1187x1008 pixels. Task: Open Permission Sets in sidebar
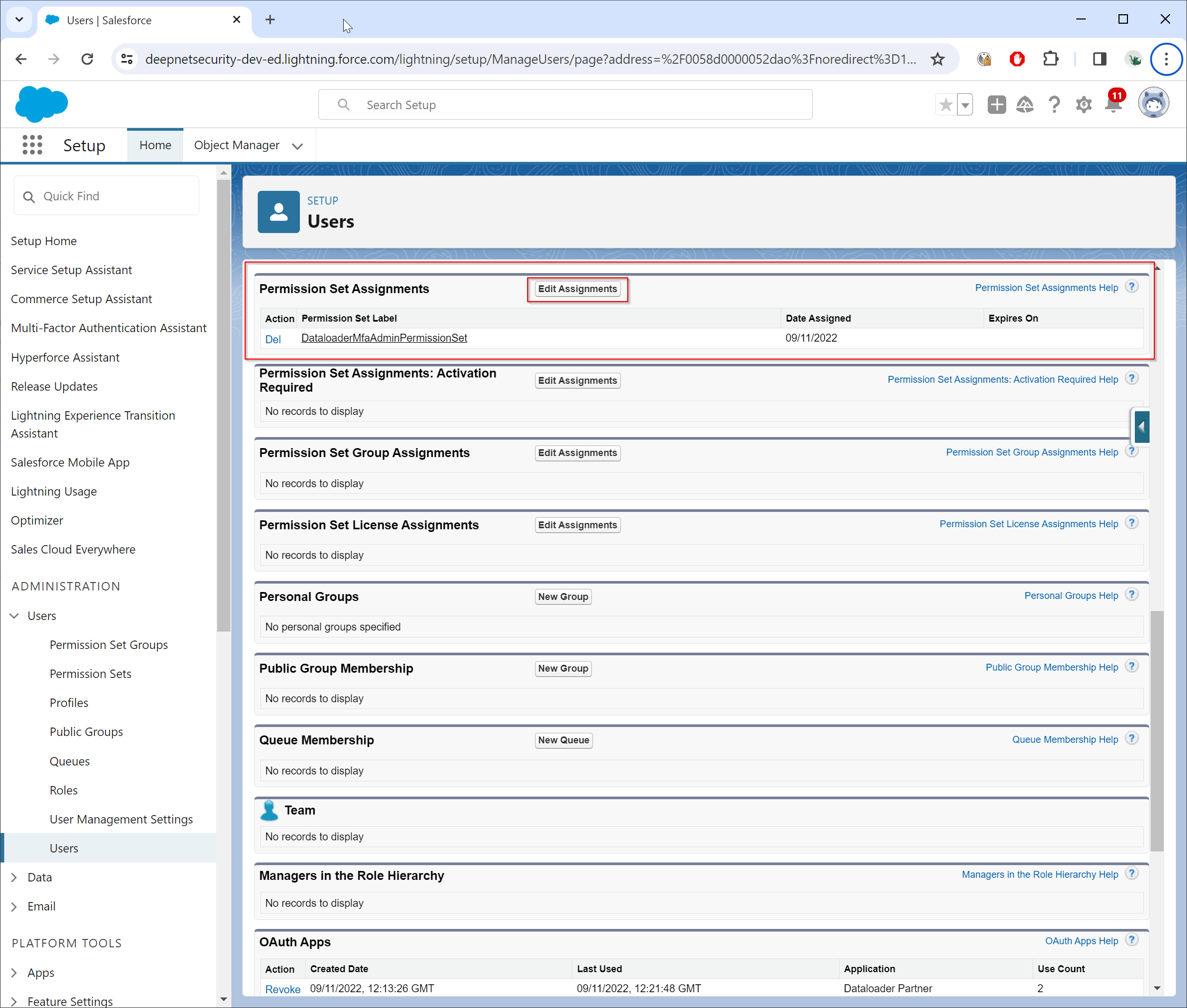(90, 674)
